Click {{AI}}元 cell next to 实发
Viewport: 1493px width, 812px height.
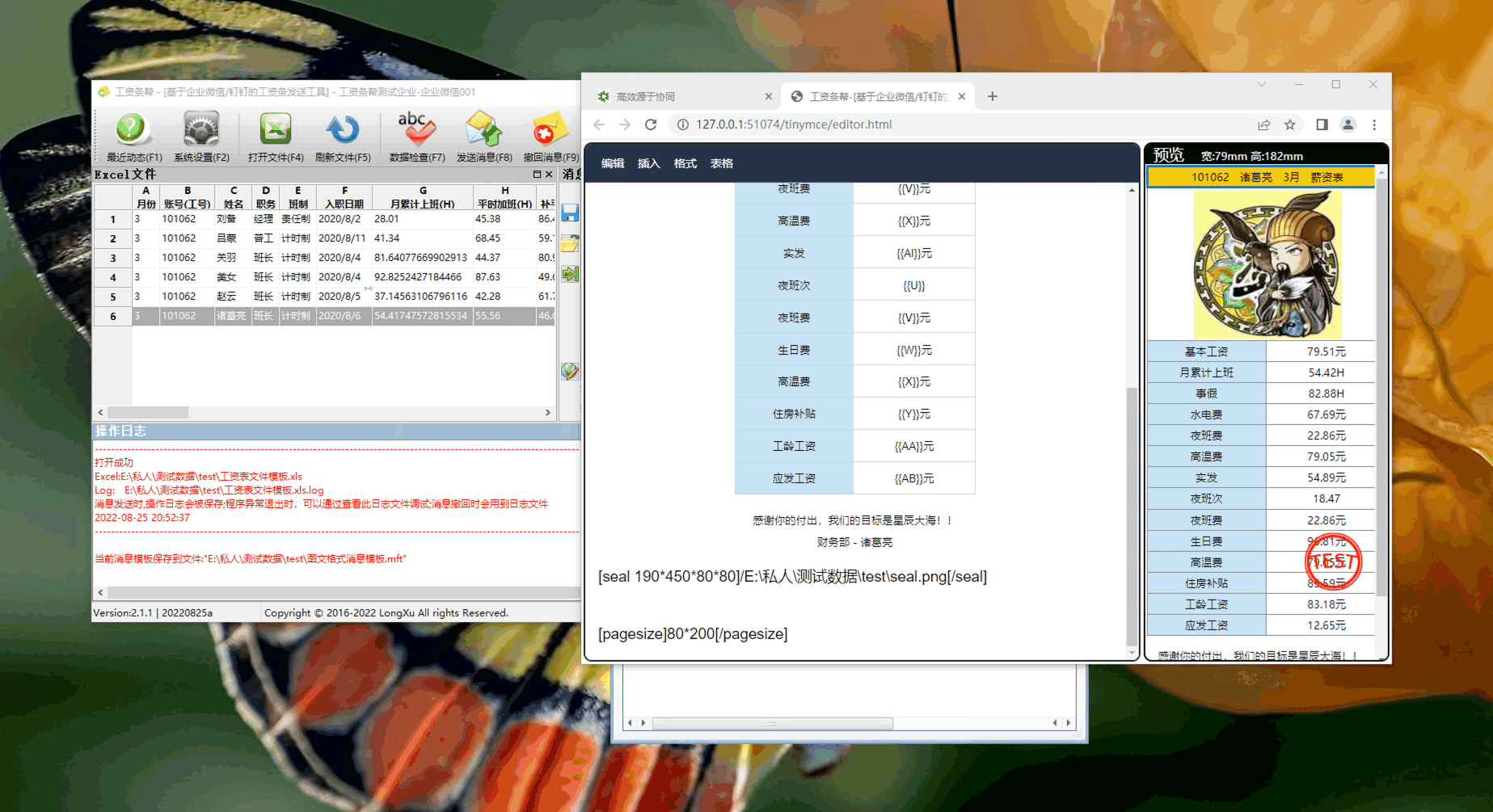pos(914,253)
